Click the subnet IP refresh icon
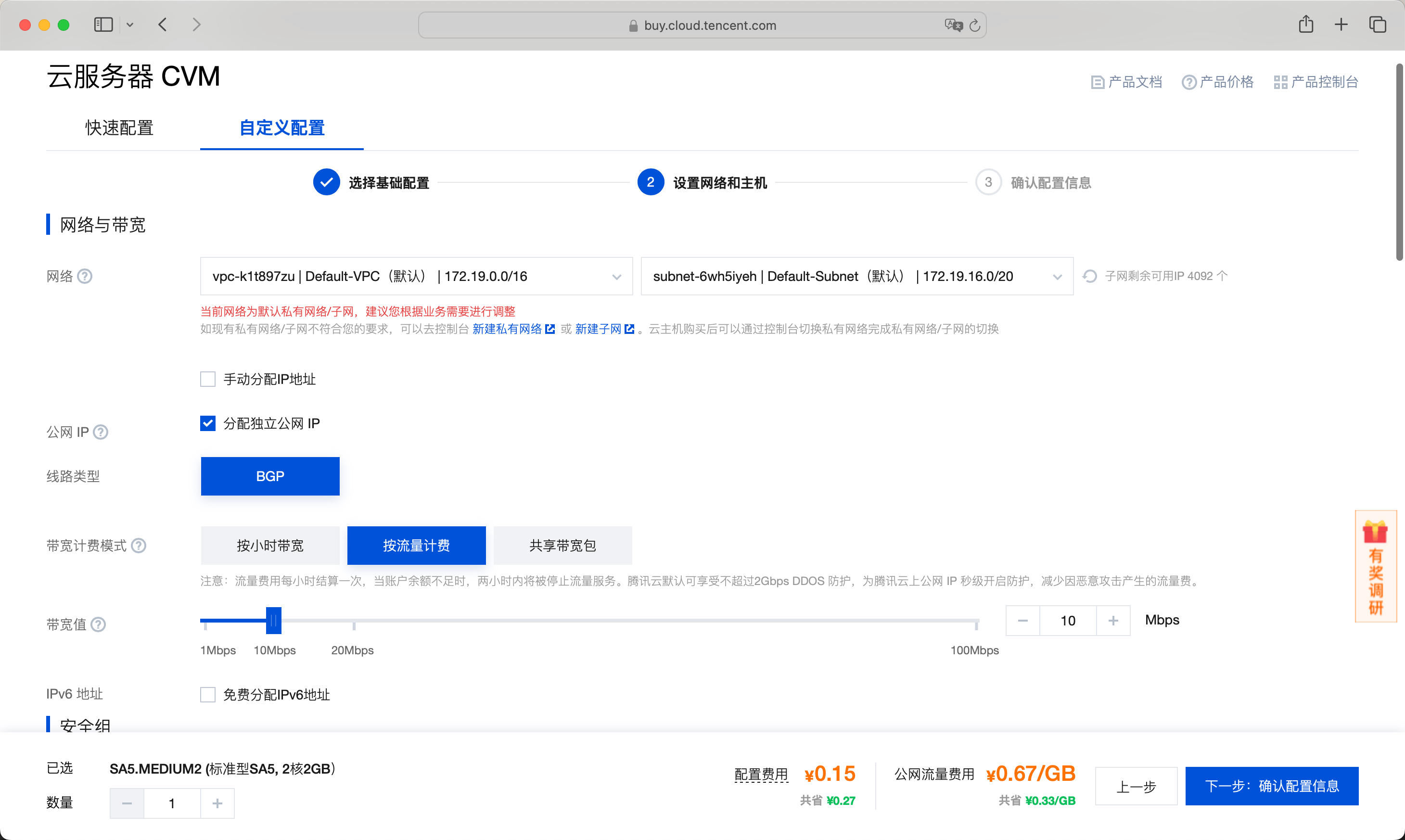 [x=1090, y=276]
